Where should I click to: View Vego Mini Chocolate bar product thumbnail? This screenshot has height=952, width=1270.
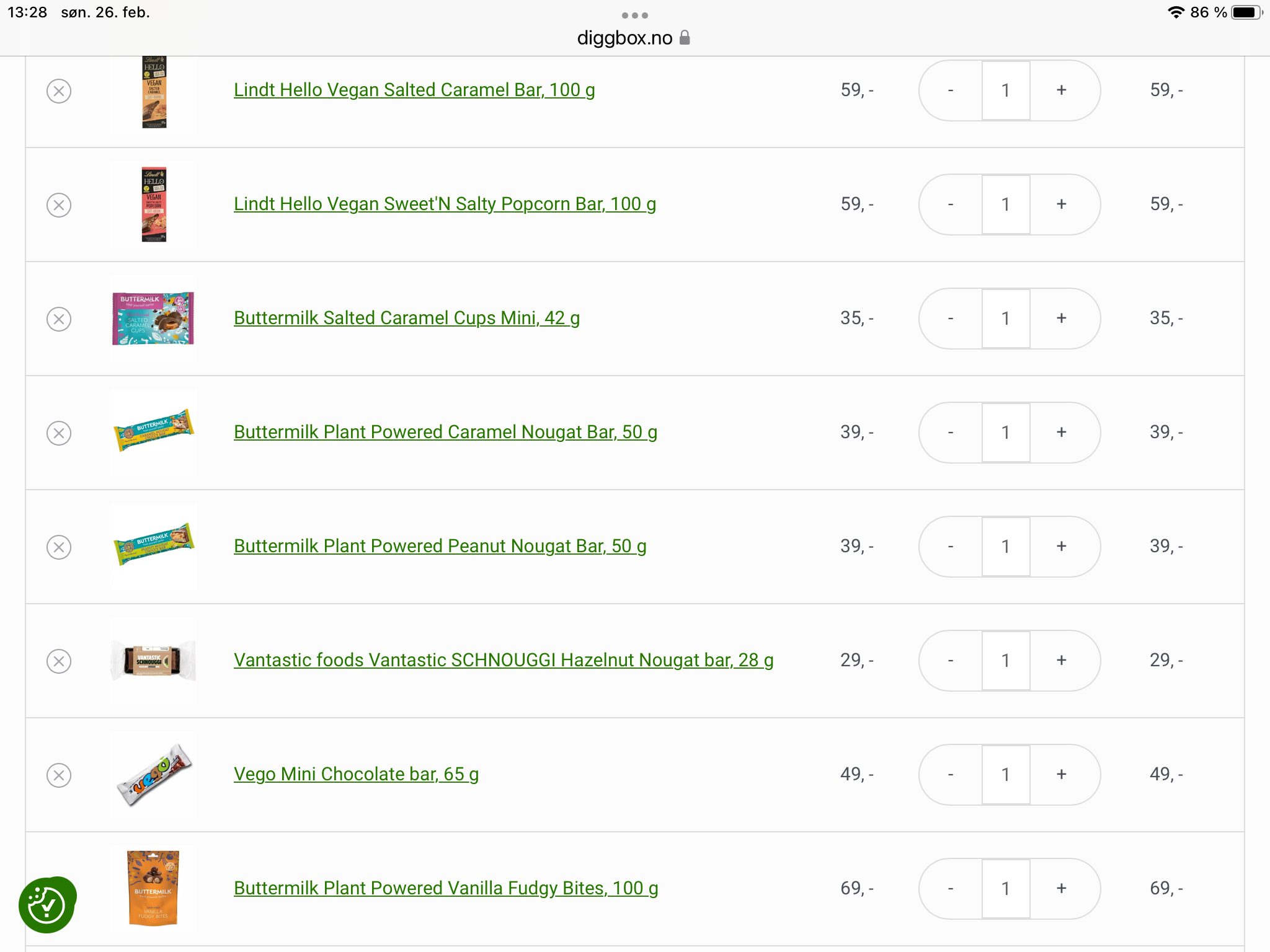pyautogui.click(x=153, y=775)
